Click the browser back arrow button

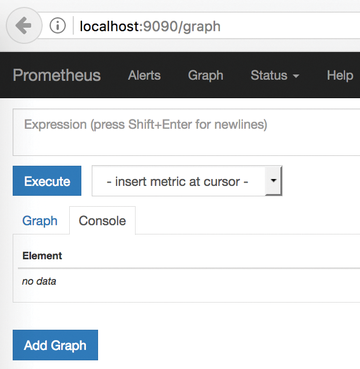tap(24, 26)
